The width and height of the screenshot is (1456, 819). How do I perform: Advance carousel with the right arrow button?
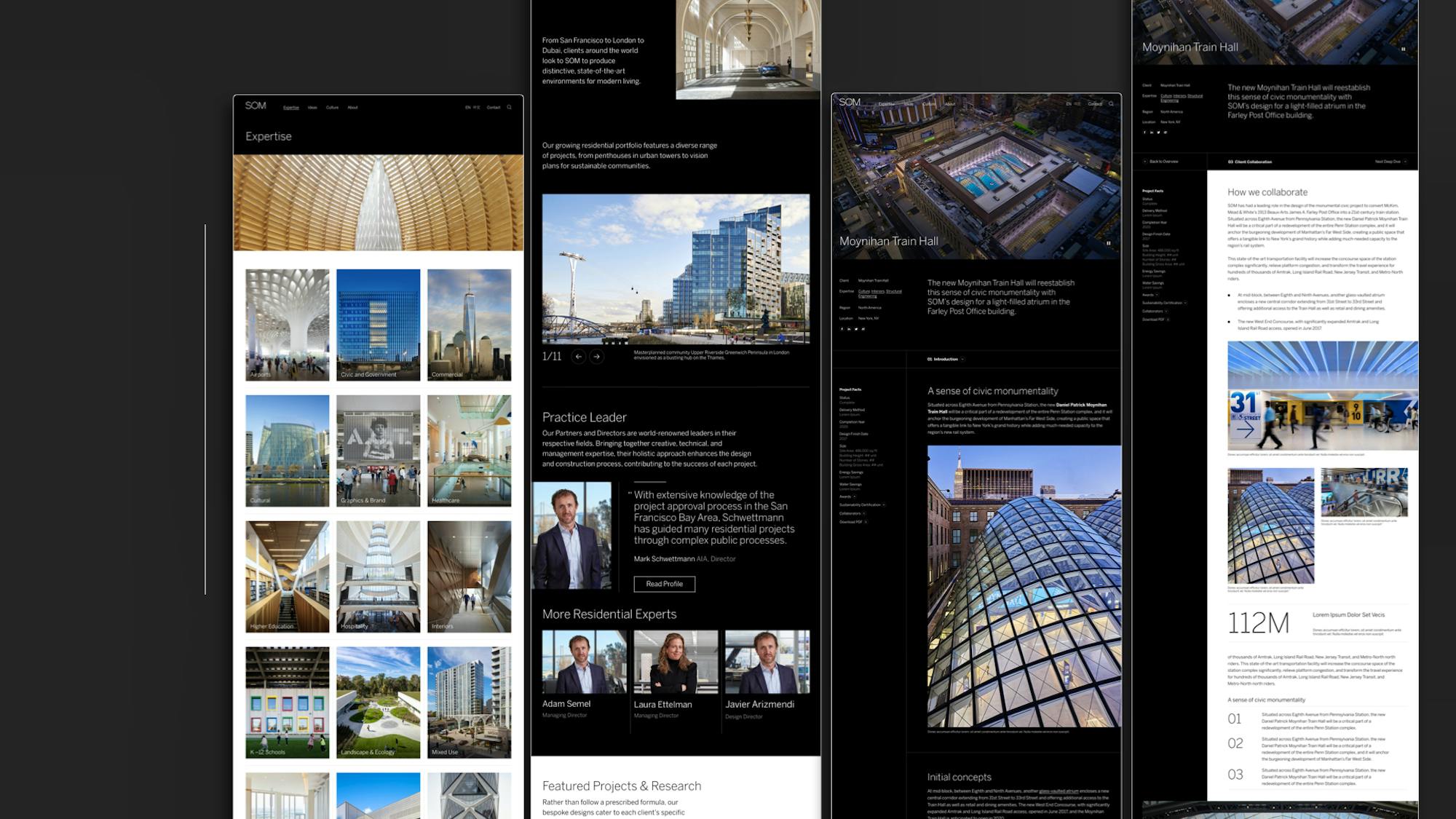[596, 357]
